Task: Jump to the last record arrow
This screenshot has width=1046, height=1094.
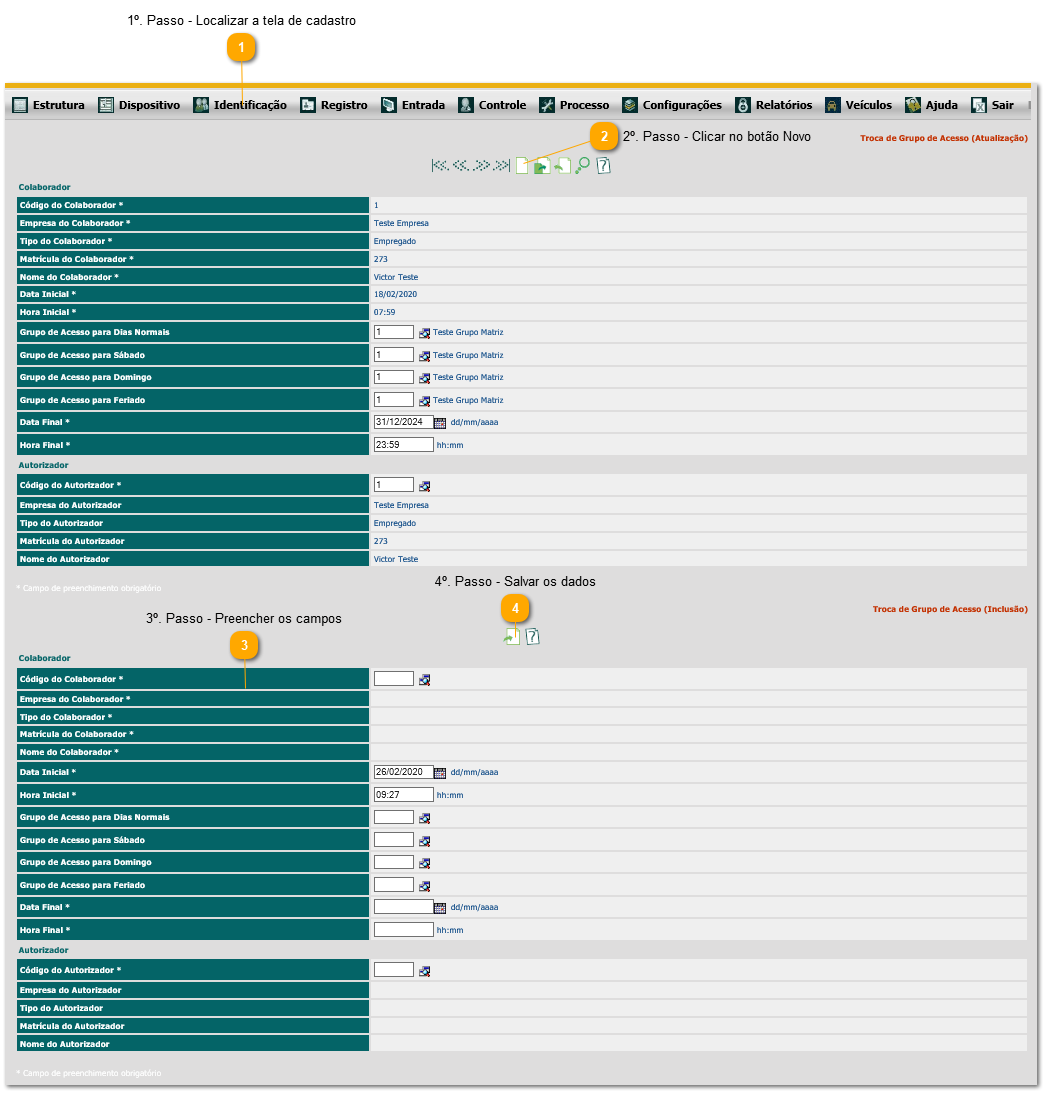Action: 503,166
